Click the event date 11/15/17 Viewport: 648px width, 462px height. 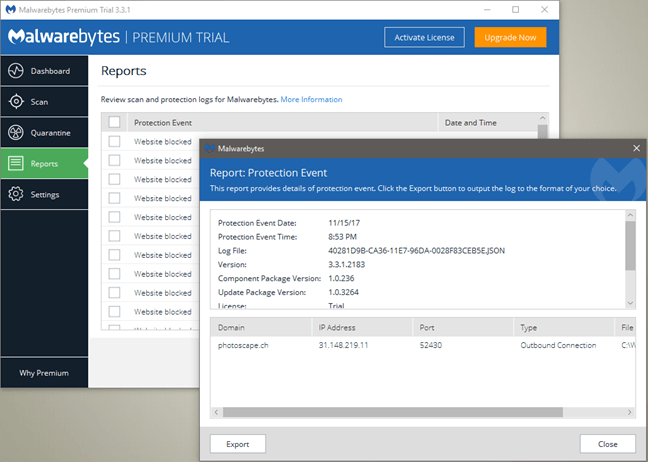tap(344, 223)
